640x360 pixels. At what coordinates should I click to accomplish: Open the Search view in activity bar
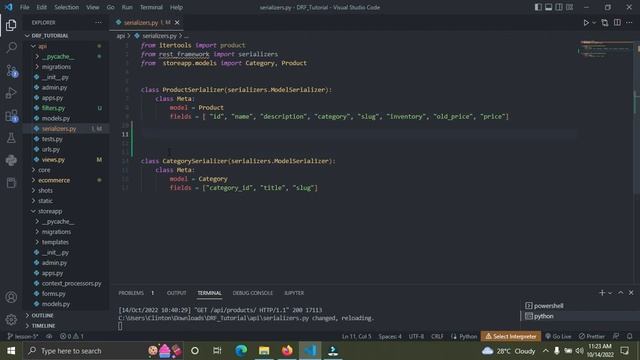point(11,47)
